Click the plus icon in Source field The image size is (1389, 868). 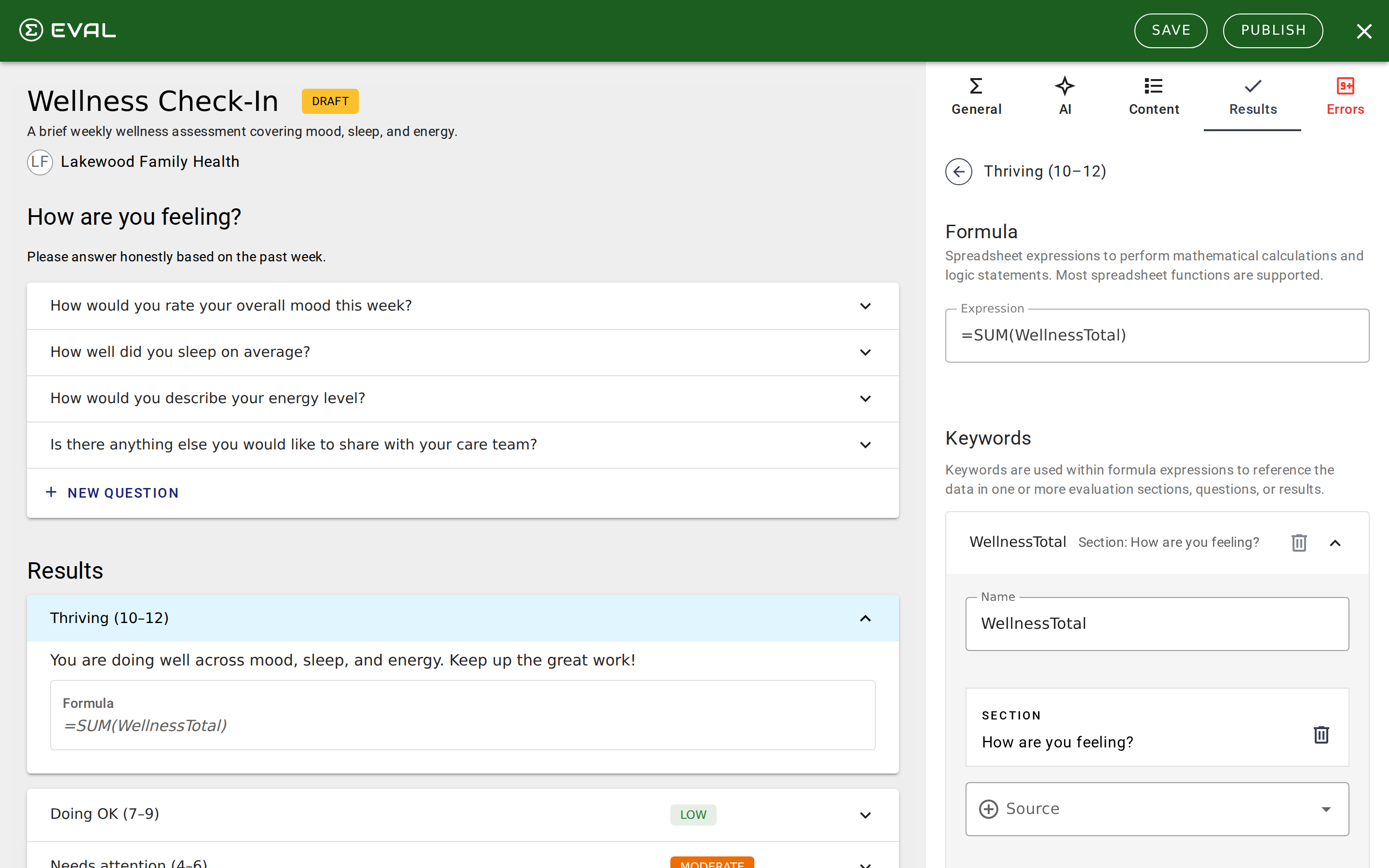click(988, 809)
